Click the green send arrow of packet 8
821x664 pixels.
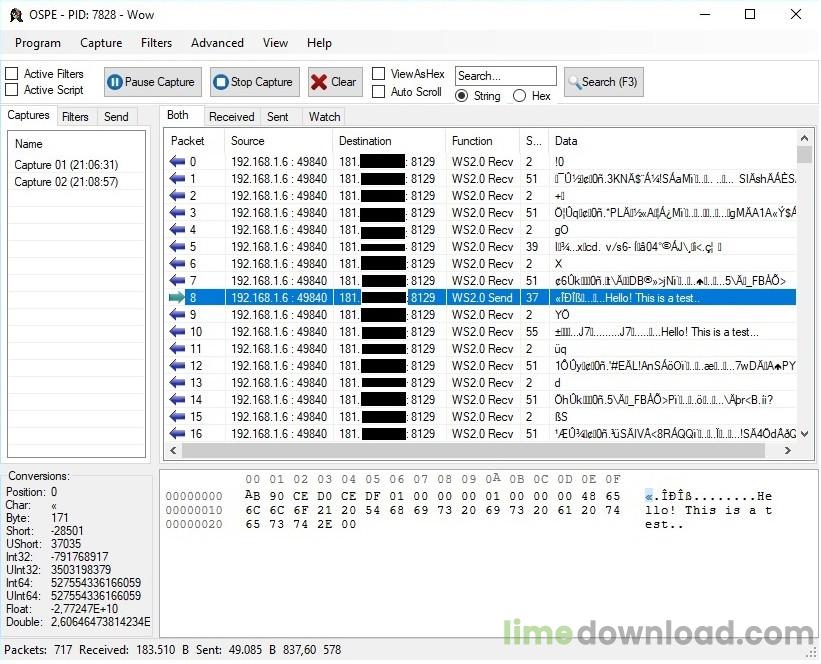pos(177,297)
